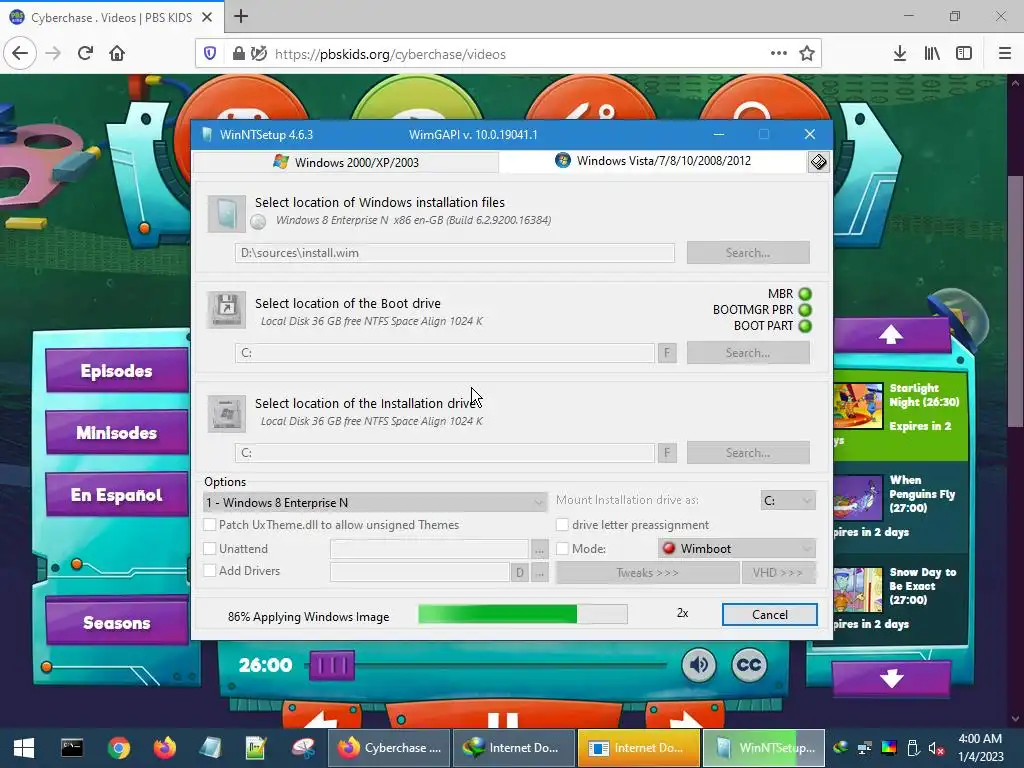Click the red Wimboot mode indicator
The width and height of the screenshot is (1024, 768).
coord(669,548)
